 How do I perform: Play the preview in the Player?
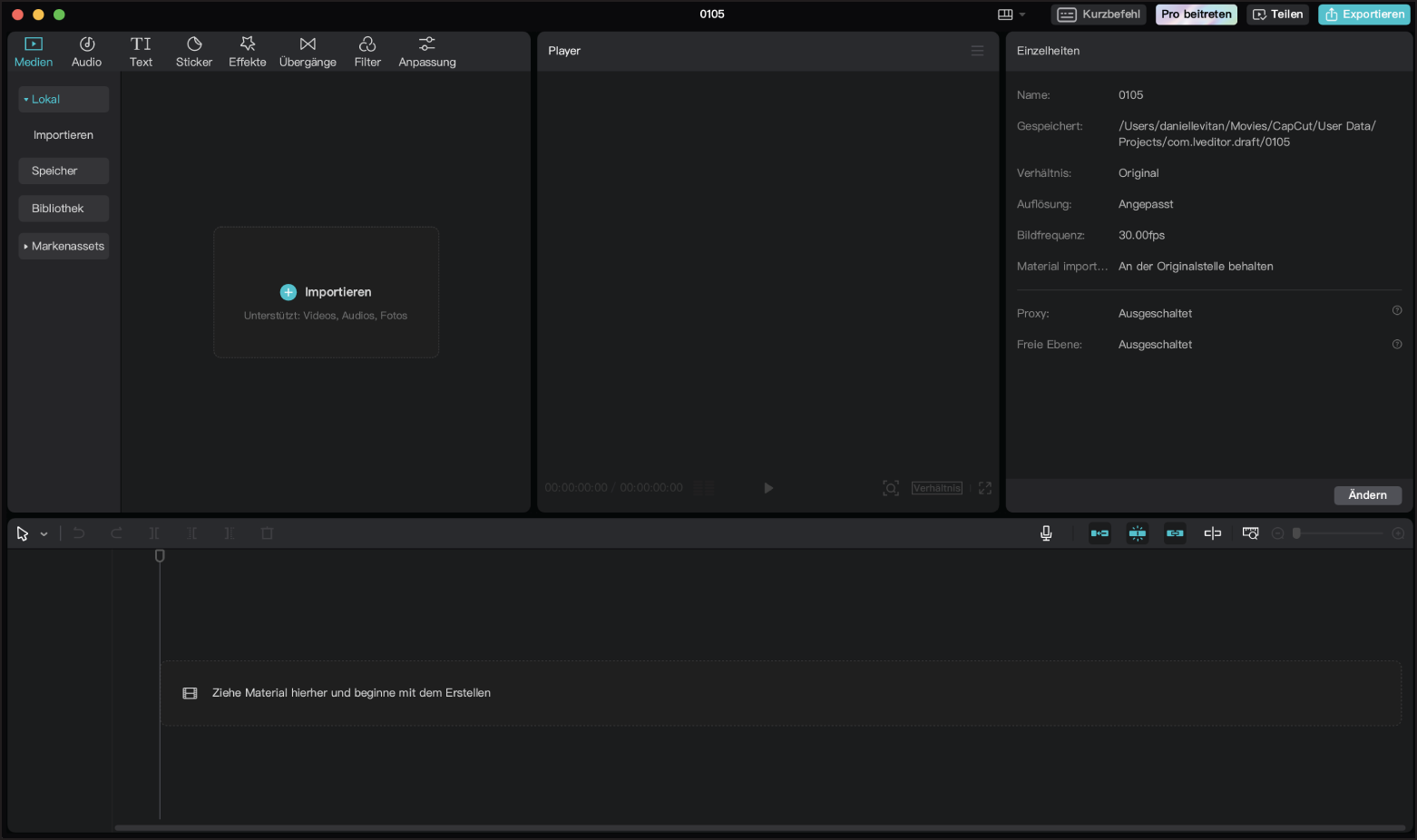(768, 488)
